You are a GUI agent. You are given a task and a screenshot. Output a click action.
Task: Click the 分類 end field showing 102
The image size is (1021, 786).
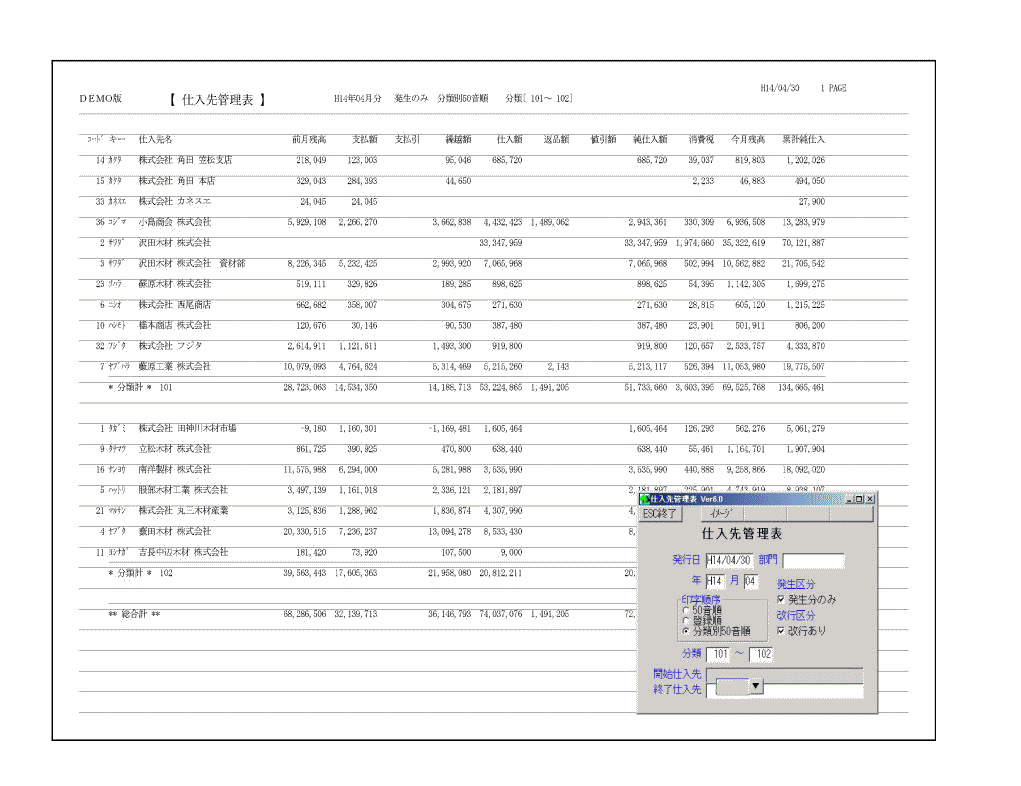[x=762, y=654]
